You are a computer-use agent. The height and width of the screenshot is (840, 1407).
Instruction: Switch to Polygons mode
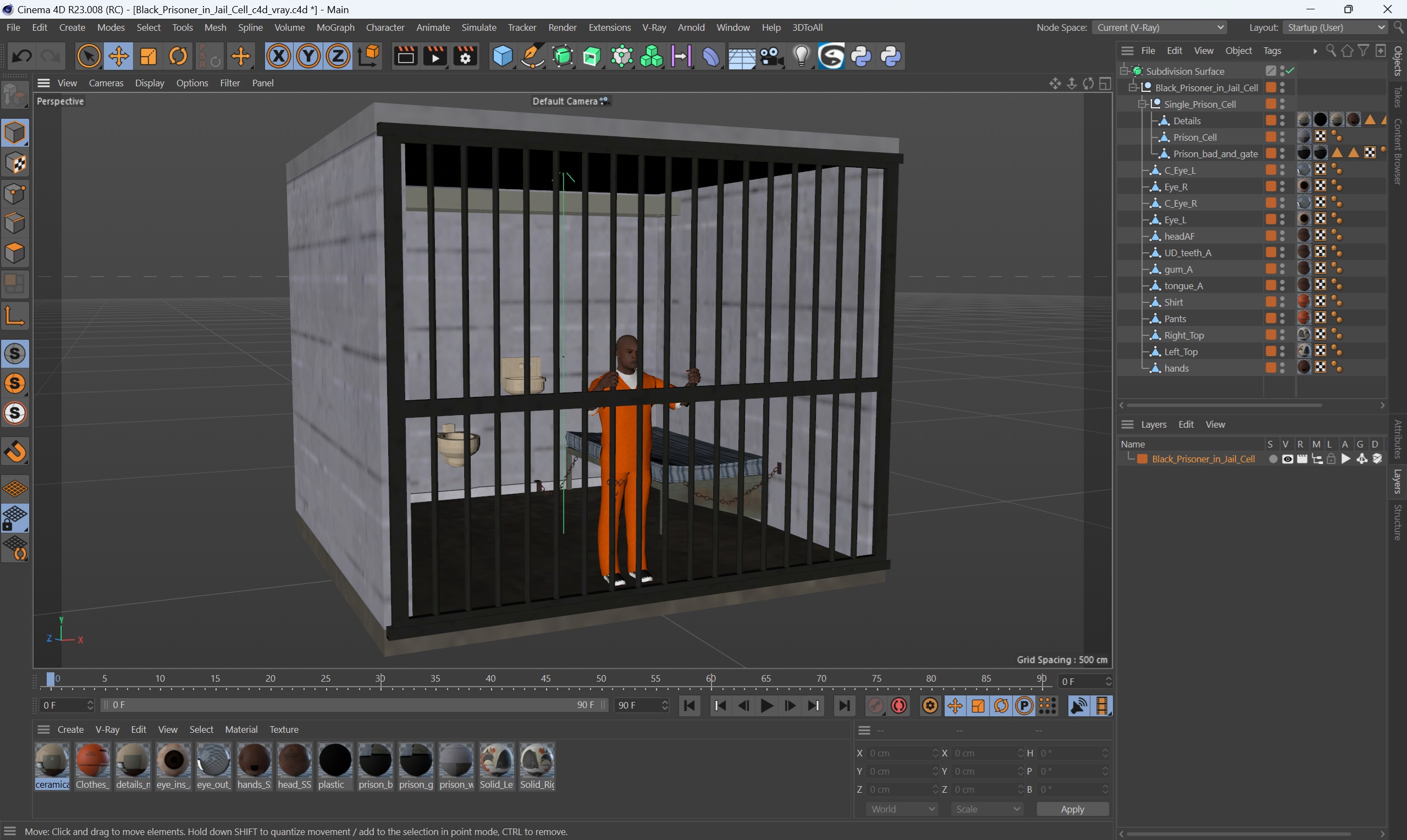tap(15, 253)
